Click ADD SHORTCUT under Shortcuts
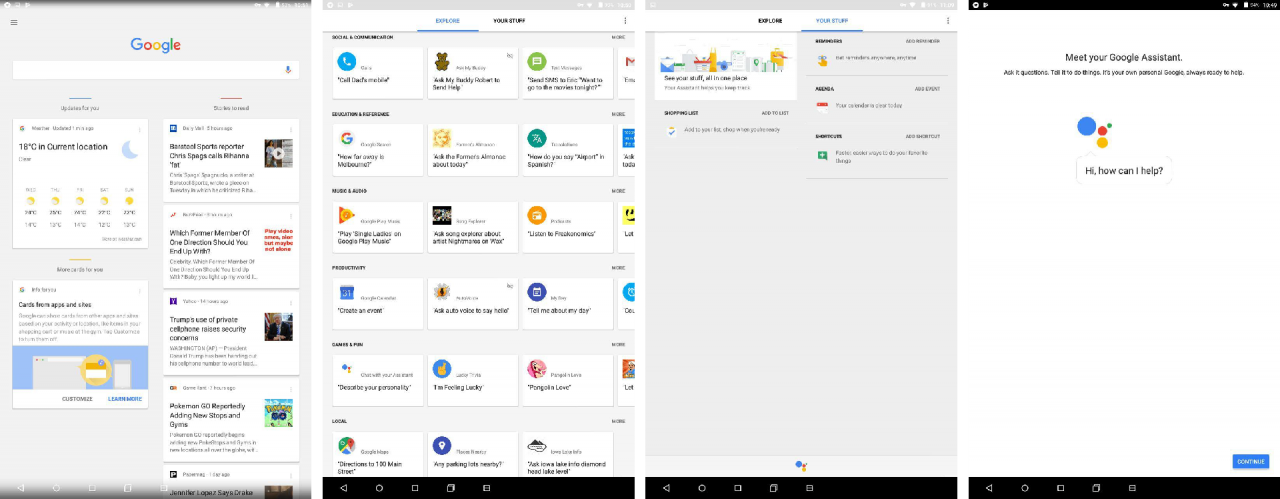 pos(923,136)
